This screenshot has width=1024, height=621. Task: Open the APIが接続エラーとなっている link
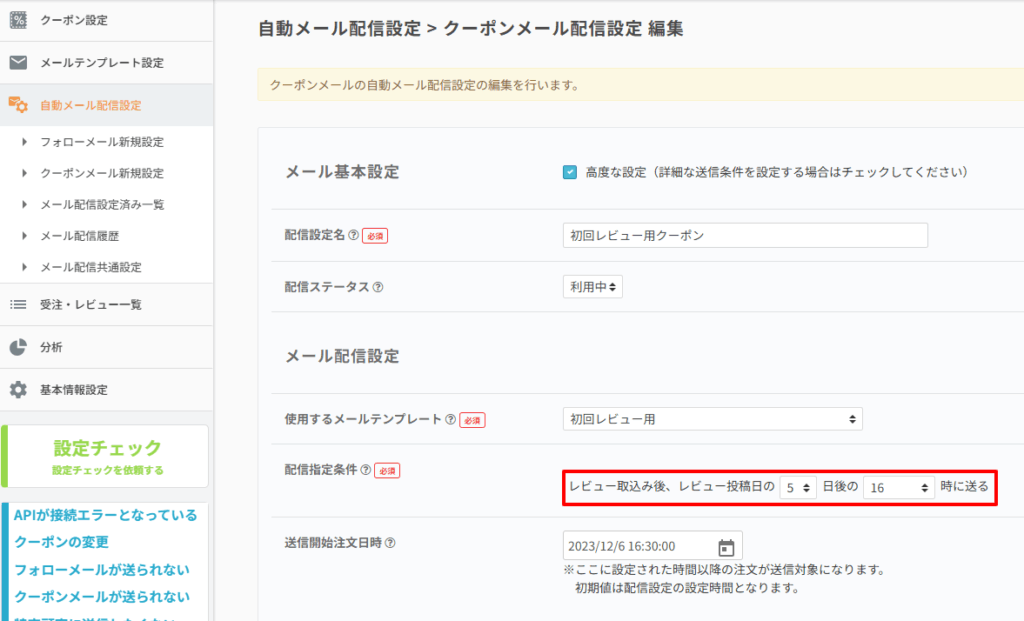click(106, 515)
